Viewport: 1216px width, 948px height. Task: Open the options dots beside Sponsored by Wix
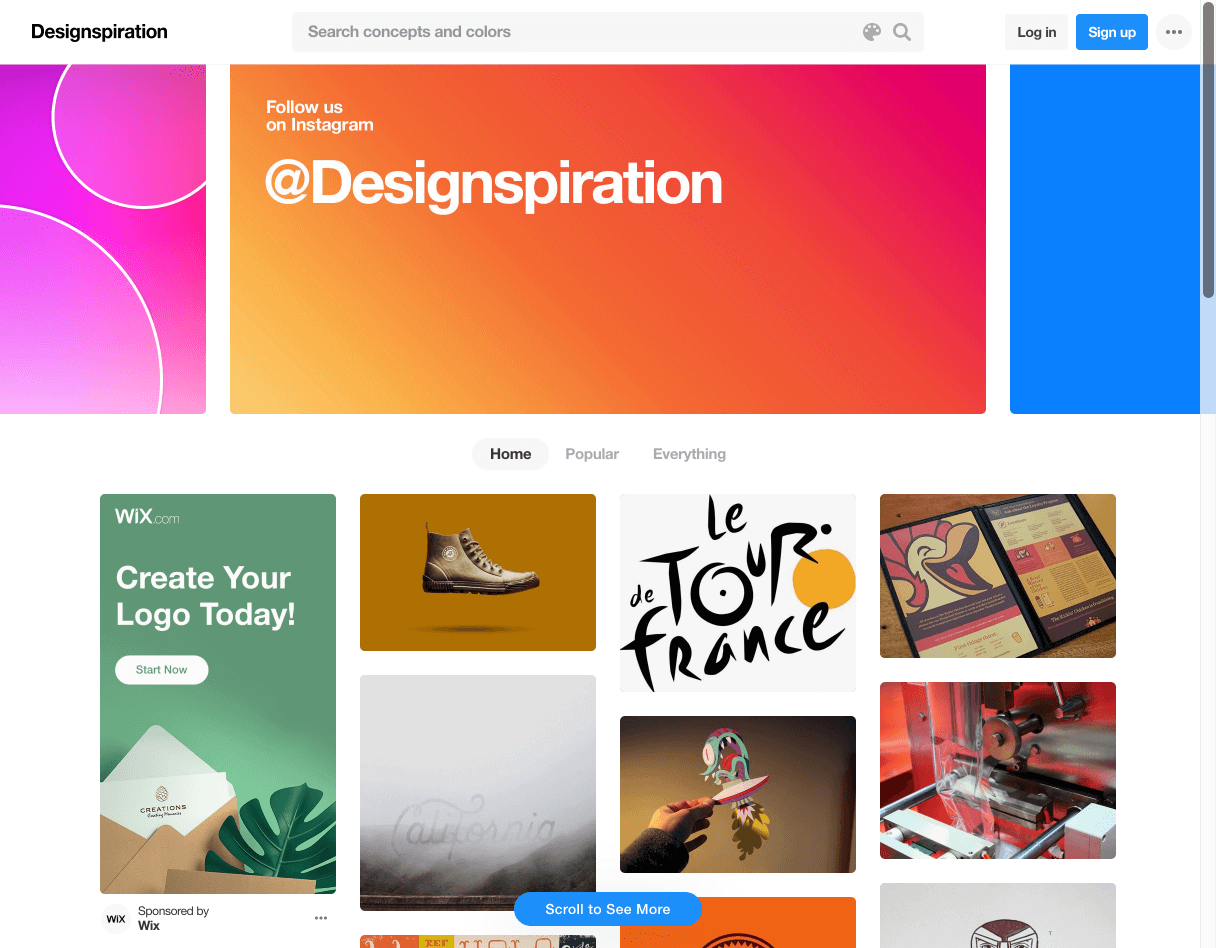coord(321,918)
